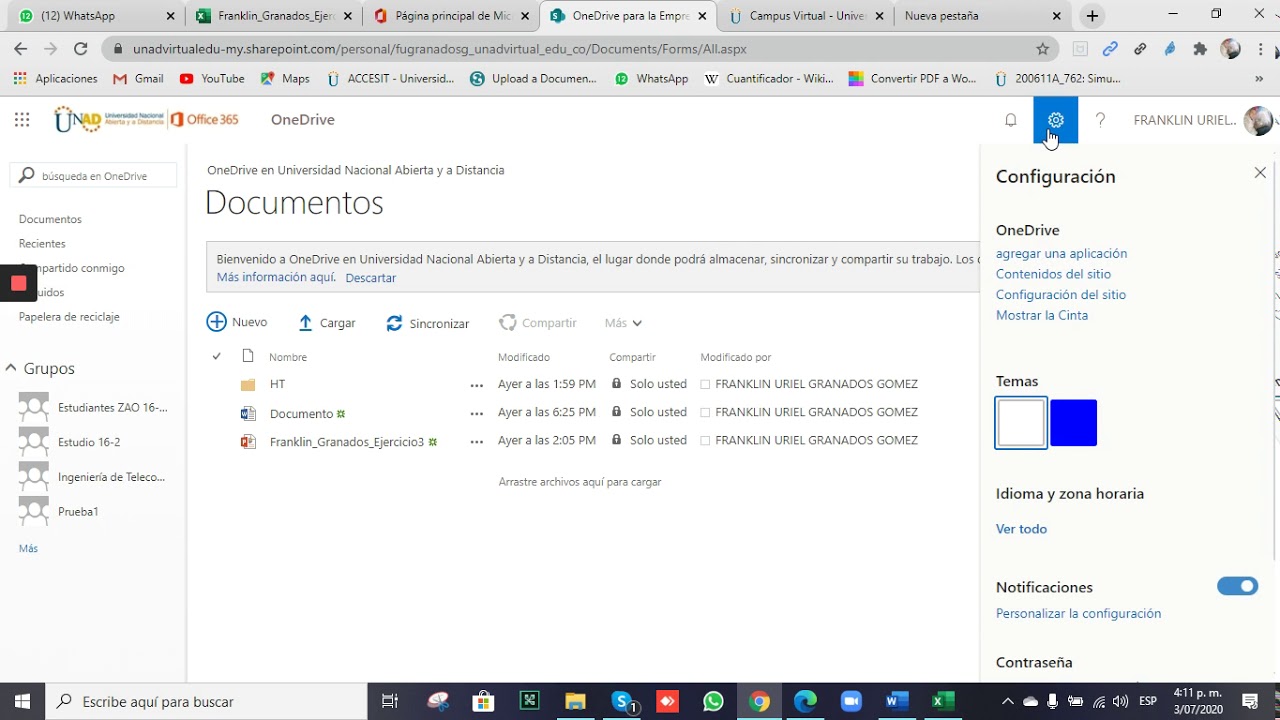
Task: Go back with the browser back arrow
Action: 21,49
